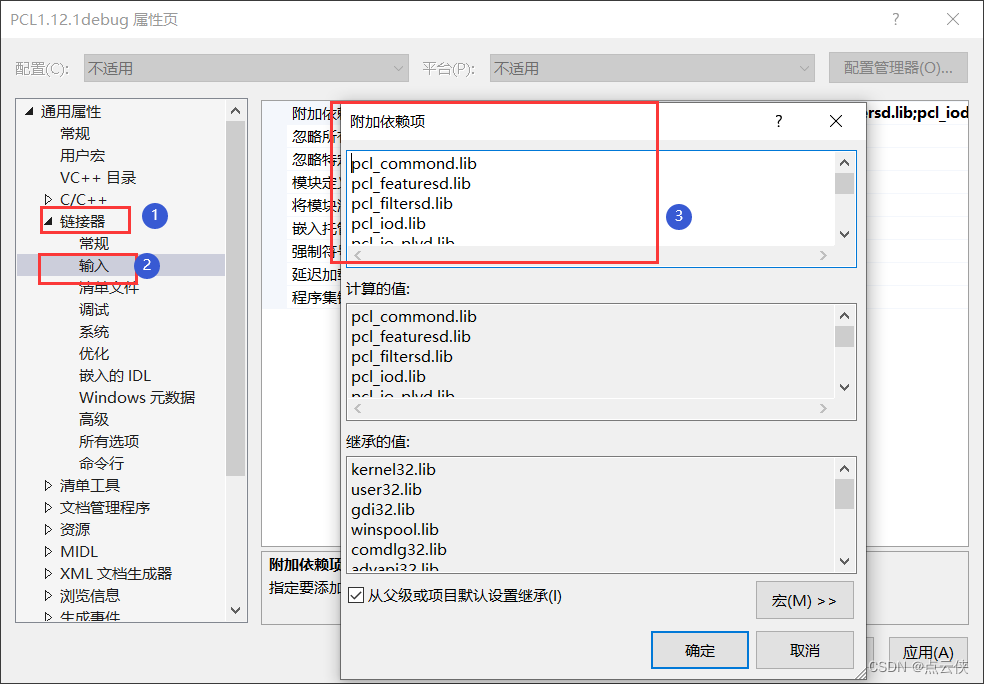
Task: Click pcl_featuresd.lib in 计算的值 list
Action: [x=410, y=336]
